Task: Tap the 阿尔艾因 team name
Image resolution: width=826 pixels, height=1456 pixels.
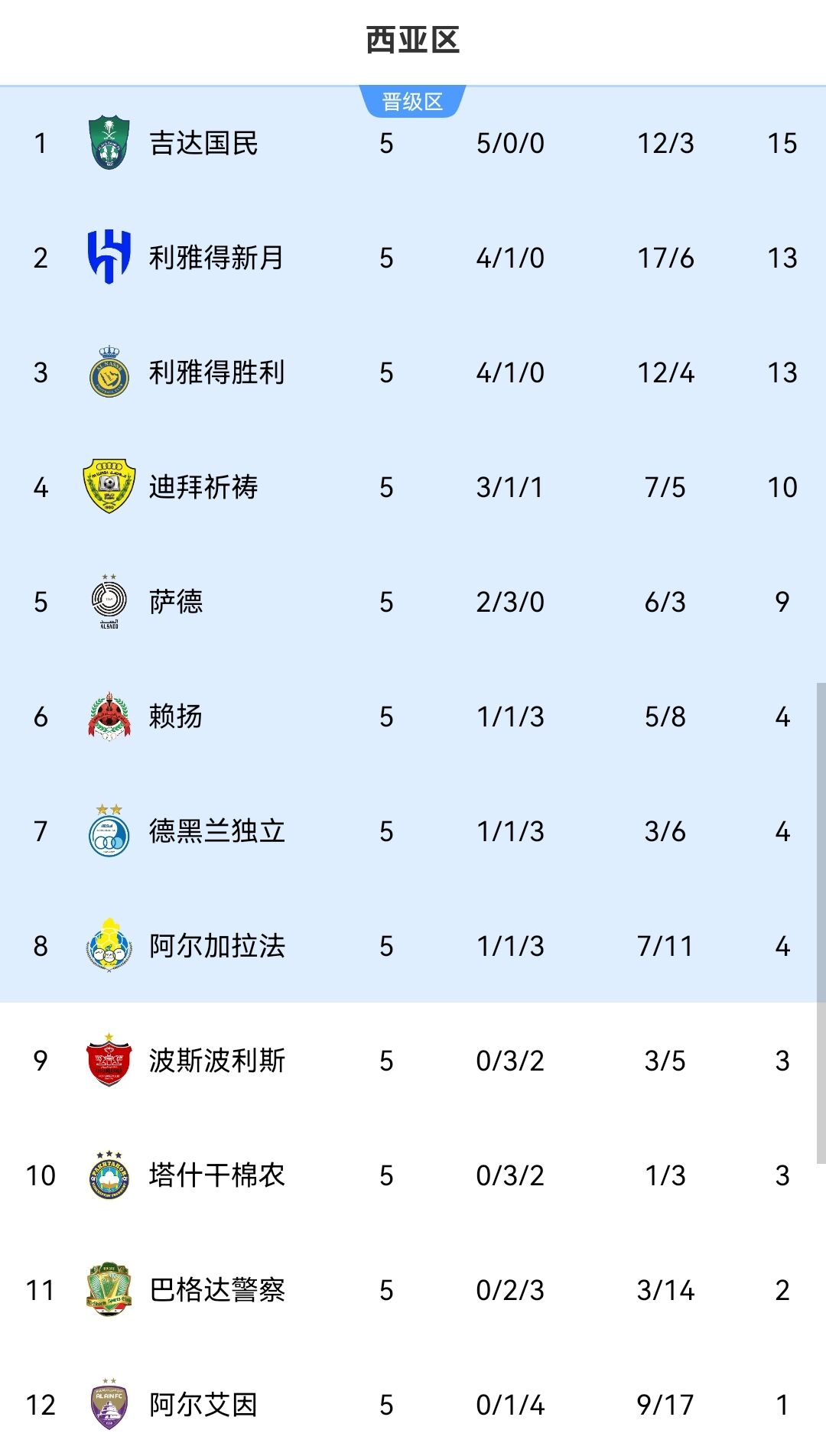Action: click(x=203, y=1405)
